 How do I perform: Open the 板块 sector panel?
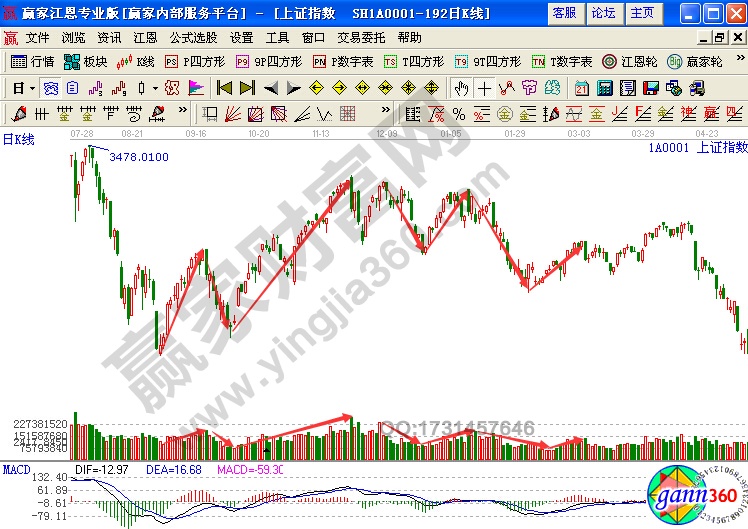tap(87, 62)
